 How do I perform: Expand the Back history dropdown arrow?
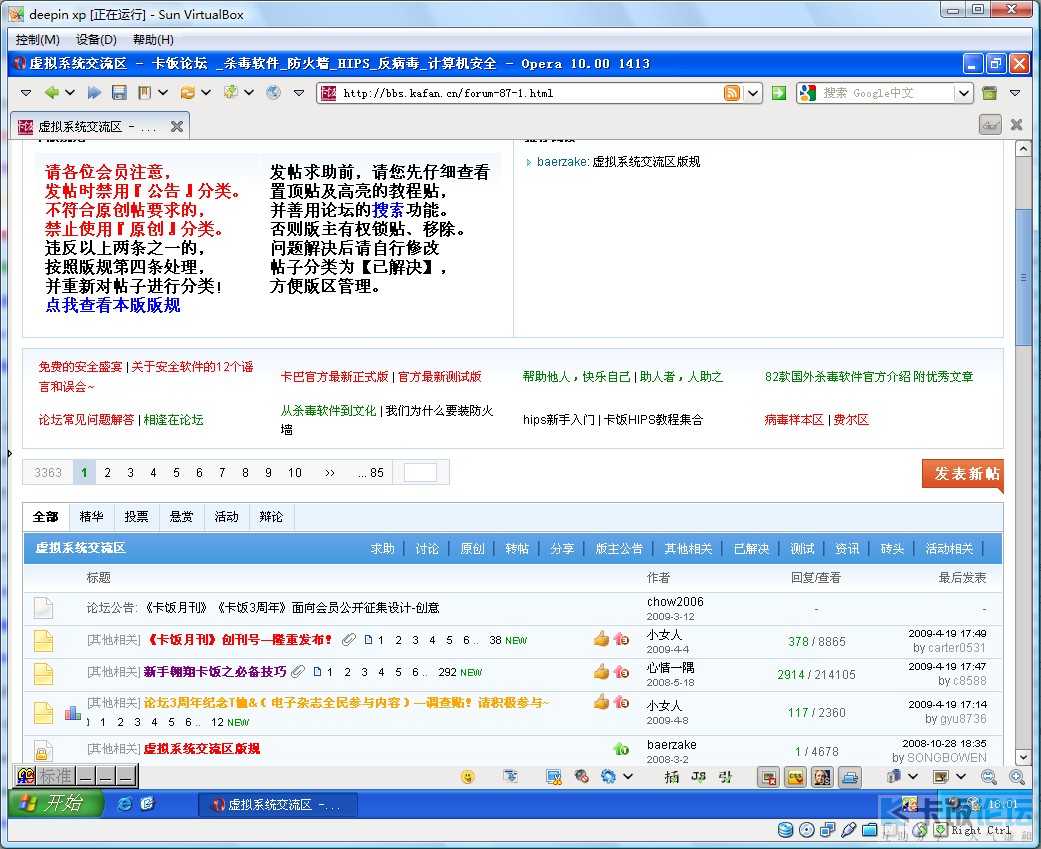pyautogui.click(x=70, y=93)
